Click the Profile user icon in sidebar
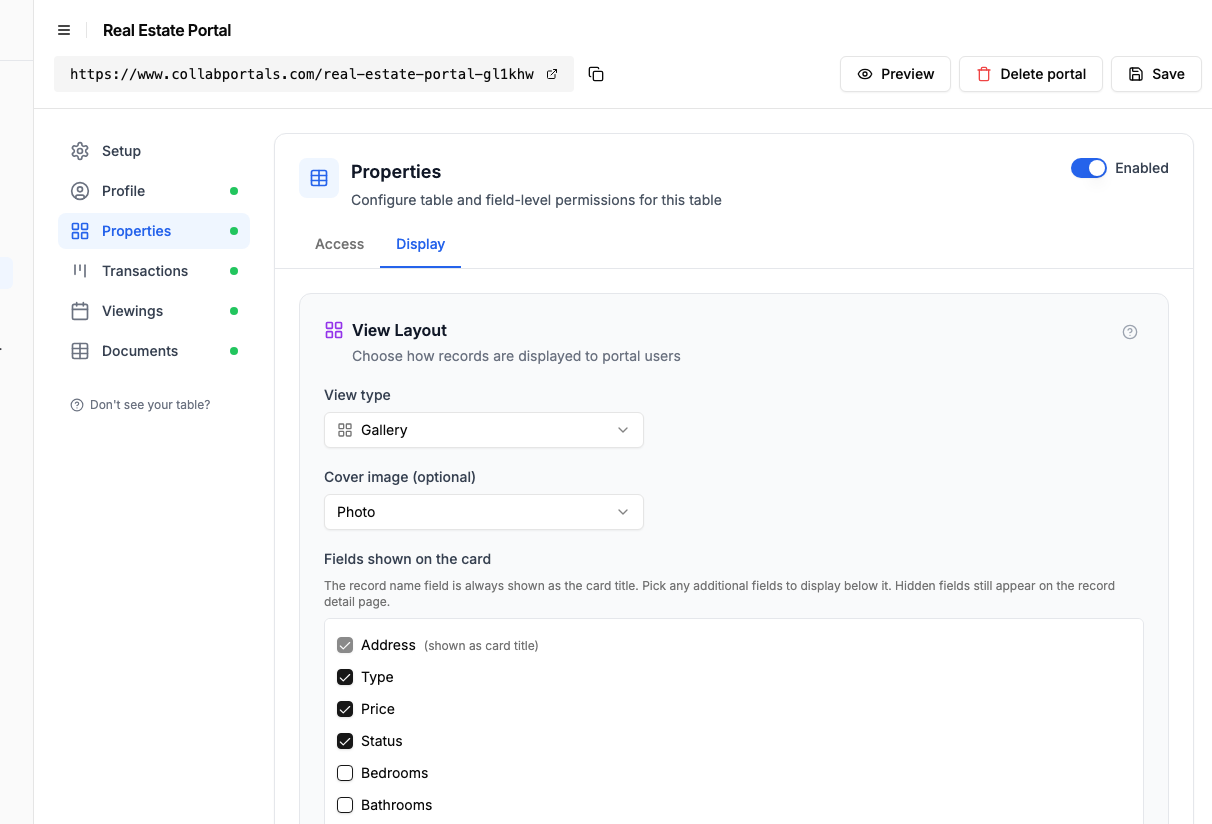This screenshot has width=1212, height=824. (x=80, y=191)
